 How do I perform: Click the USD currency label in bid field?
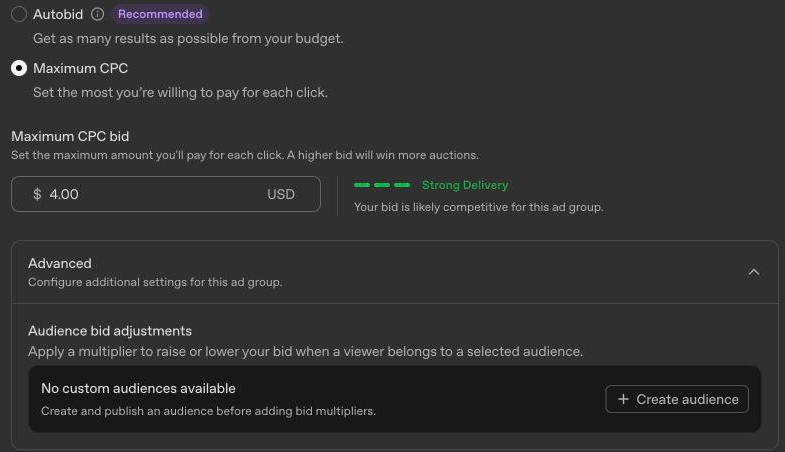[281, 194]
